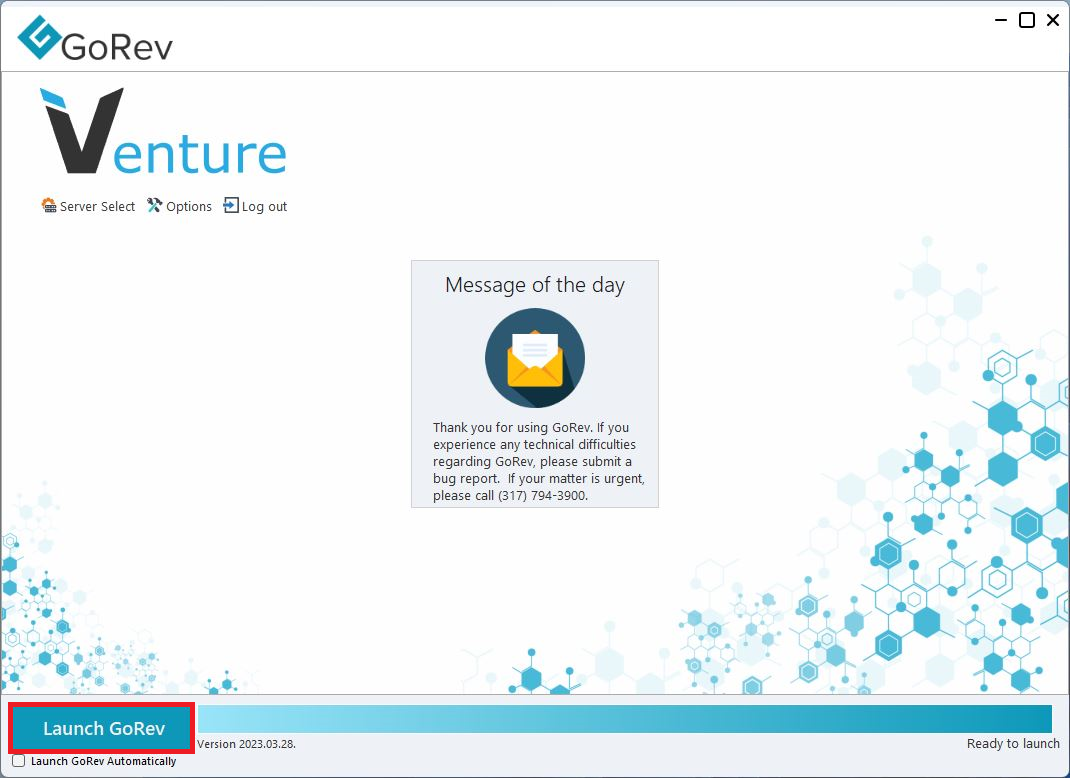Screen dimensions: 1070x778
Task: Close the GoRev launcher window
Action: 1053,20
